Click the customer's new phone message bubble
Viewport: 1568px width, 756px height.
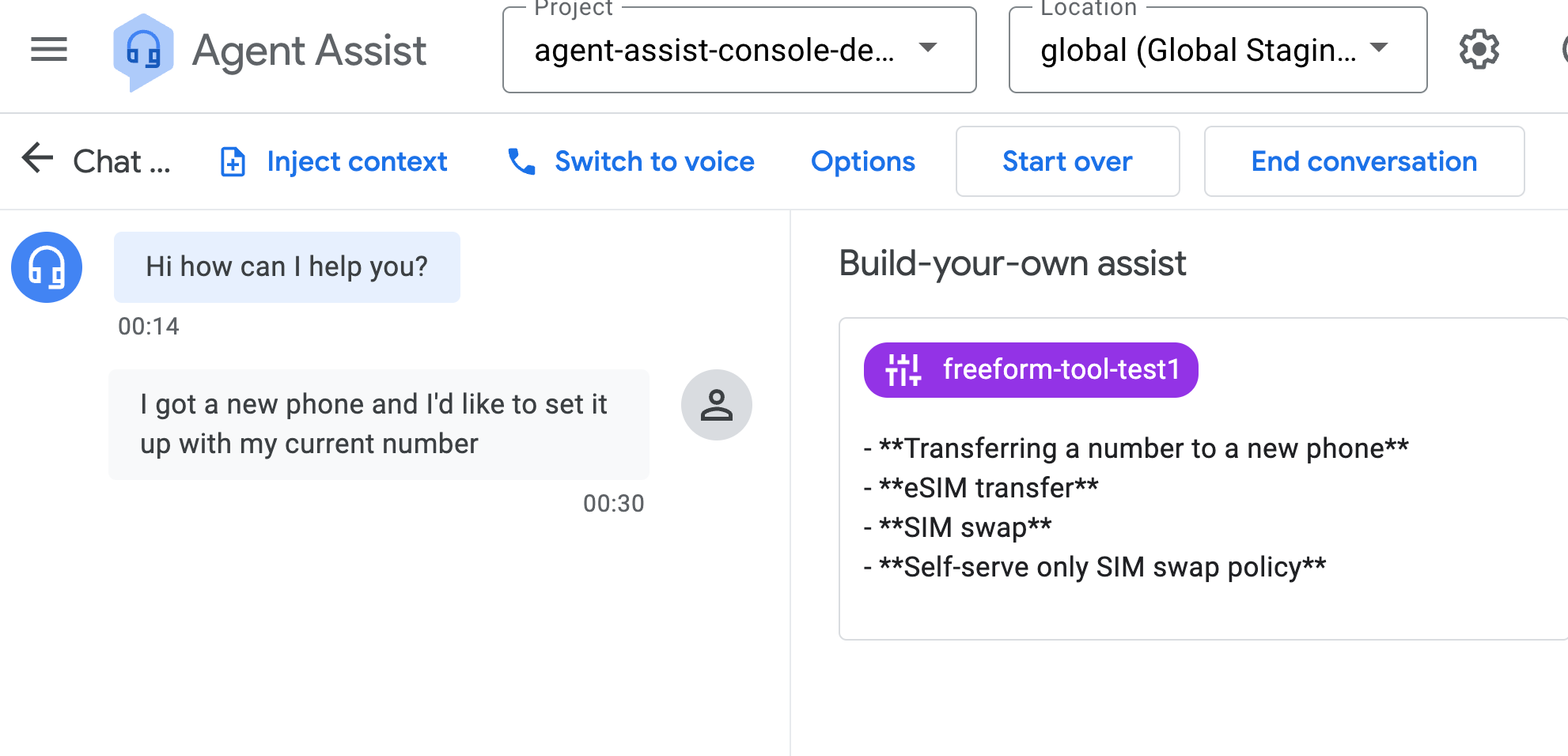378,424
